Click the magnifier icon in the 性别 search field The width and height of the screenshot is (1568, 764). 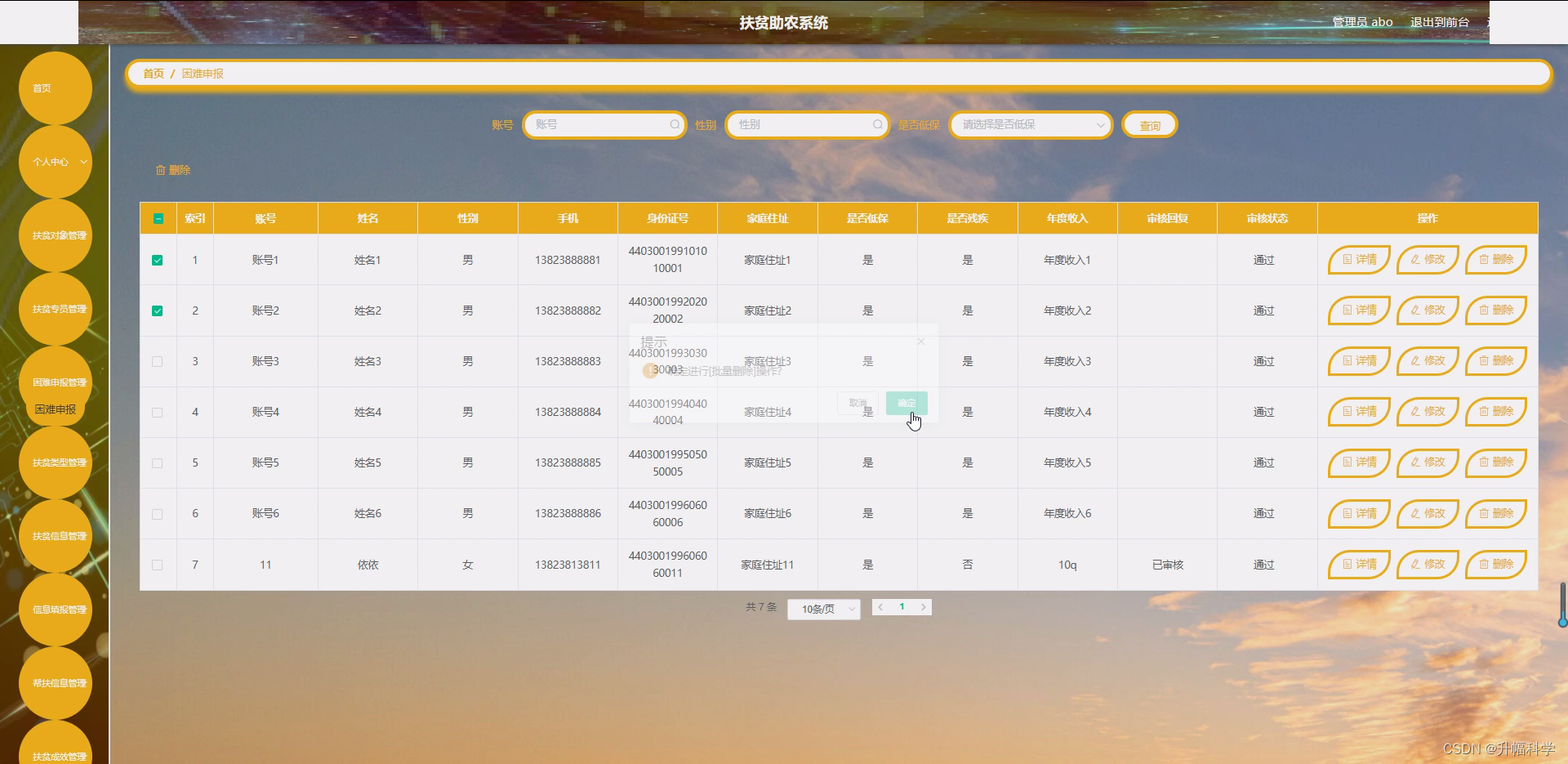point(877,125)
